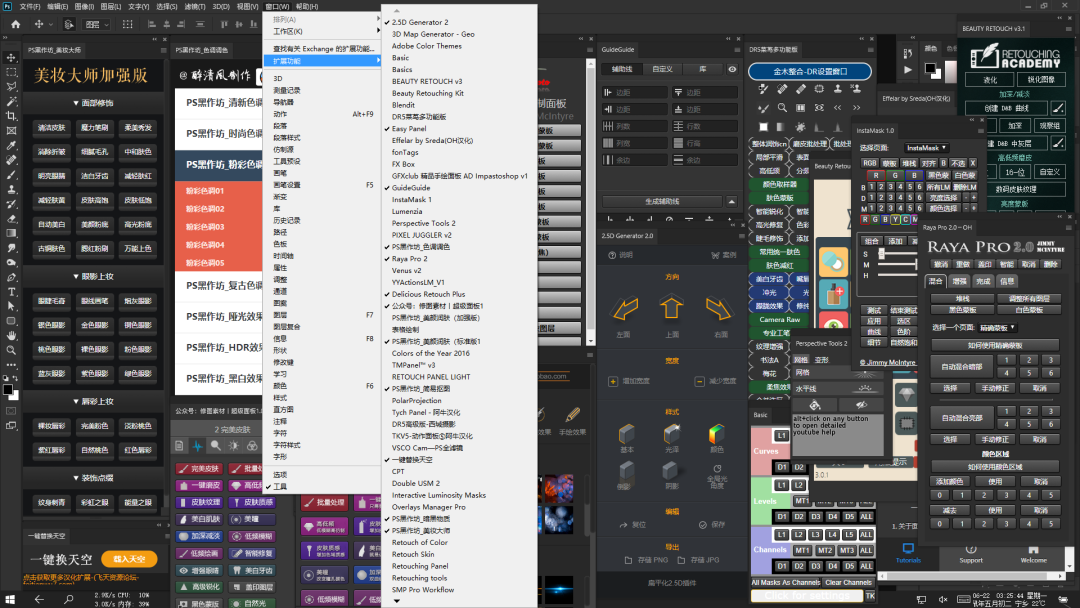
Task: Click the 减少宽度 minus icon
Action: pyautogui.click(x=699, y=381)
